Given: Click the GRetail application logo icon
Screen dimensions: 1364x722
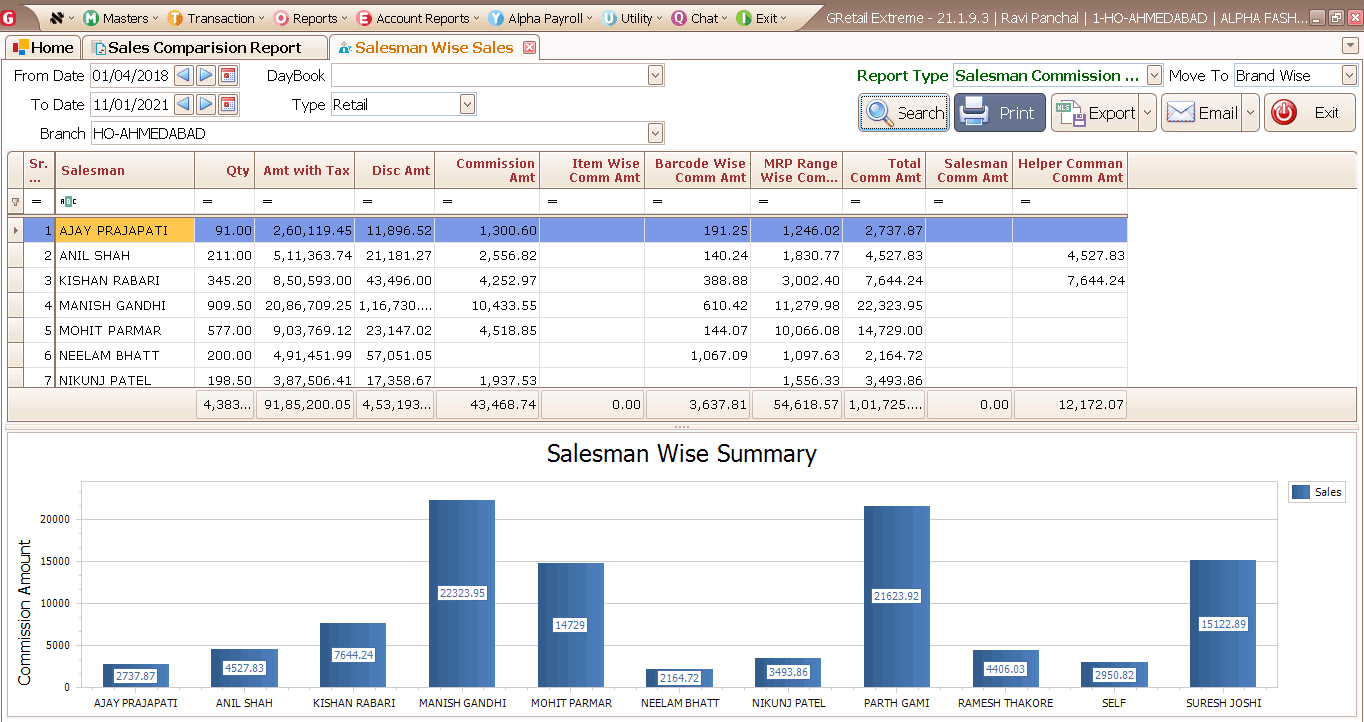Looking at the screenshot, I should click(x=9, y=18).
